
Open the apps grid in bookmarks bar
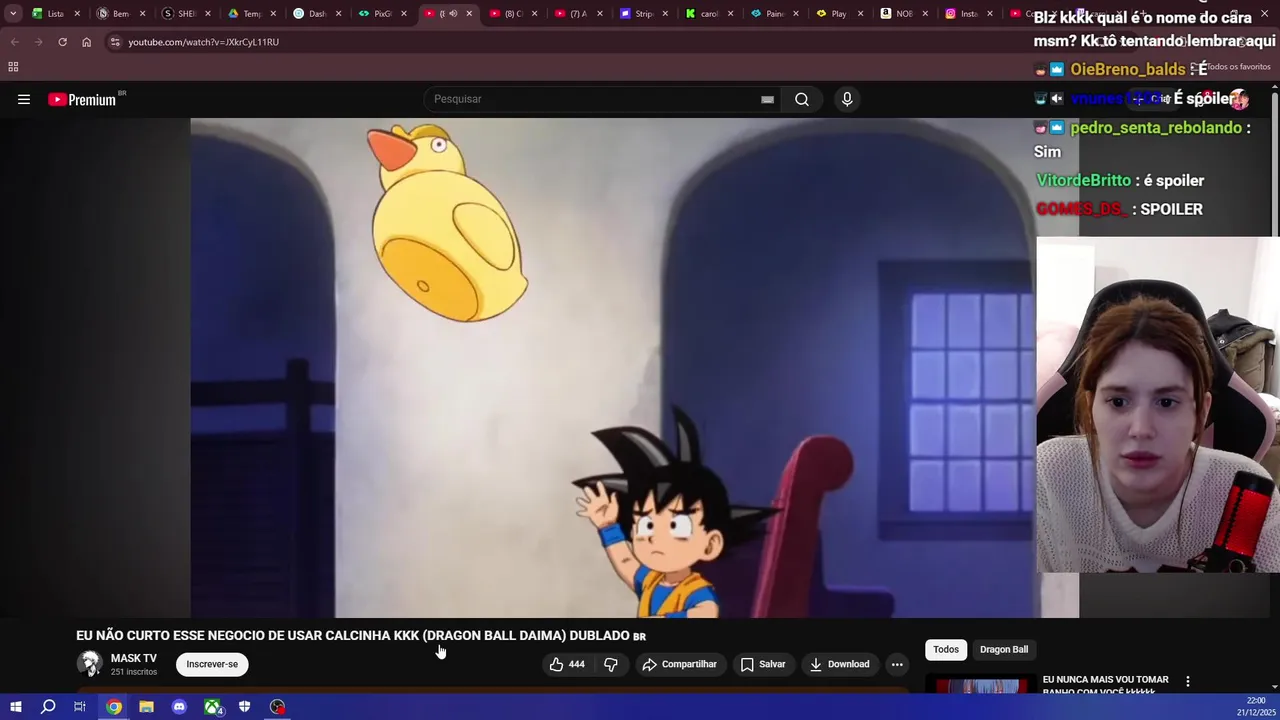(x=13, y=67)
